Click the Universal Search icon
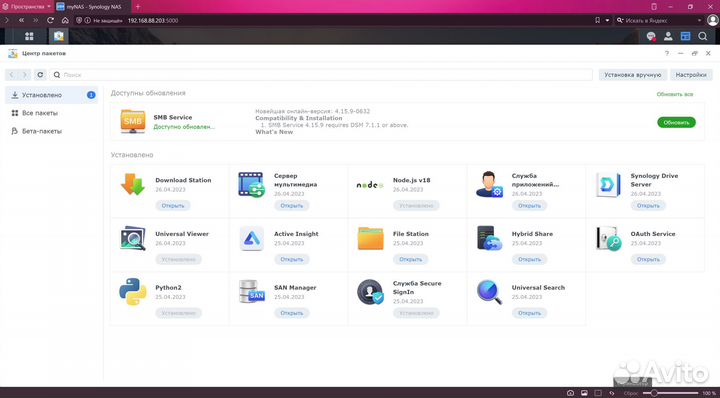The width and height of the screenshot is (720, 398). [489, 291]
